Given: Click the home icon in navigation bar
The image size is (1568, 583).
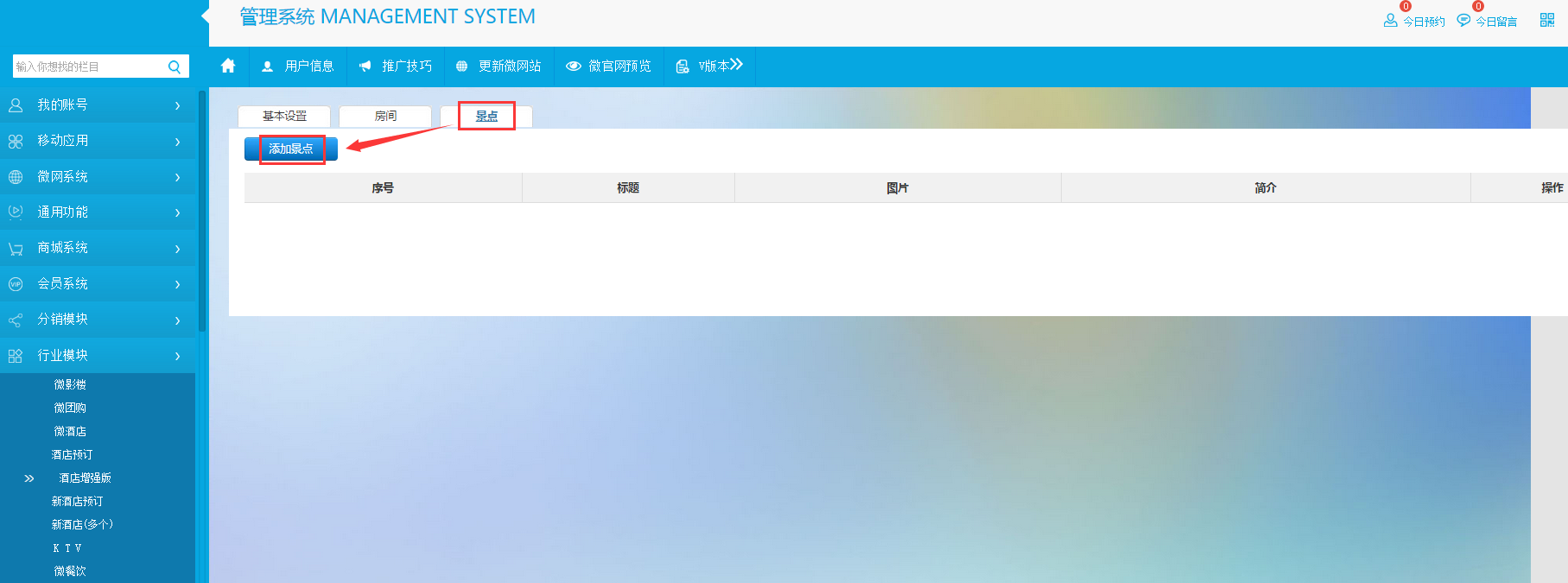Looking at the screenshot, I should tap(228, 67).
